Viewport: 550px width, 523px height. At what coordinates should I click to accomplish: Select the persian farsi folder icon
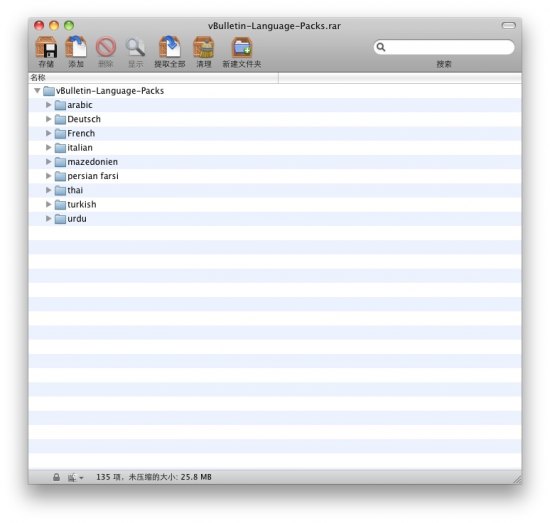pos(60,176)
